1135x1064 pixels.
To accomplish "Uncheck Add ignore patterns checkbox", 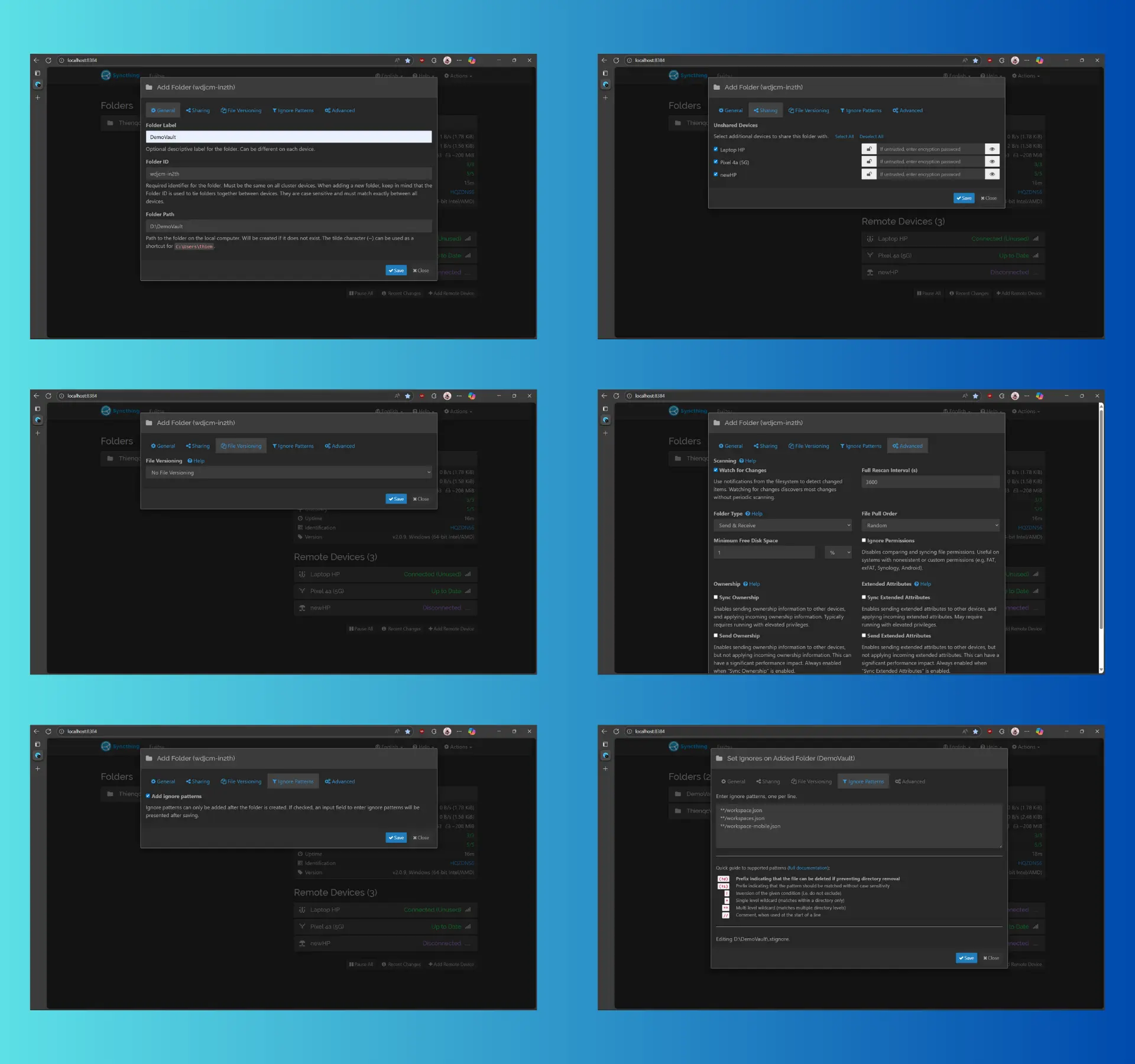I will (x=148, y=796).
